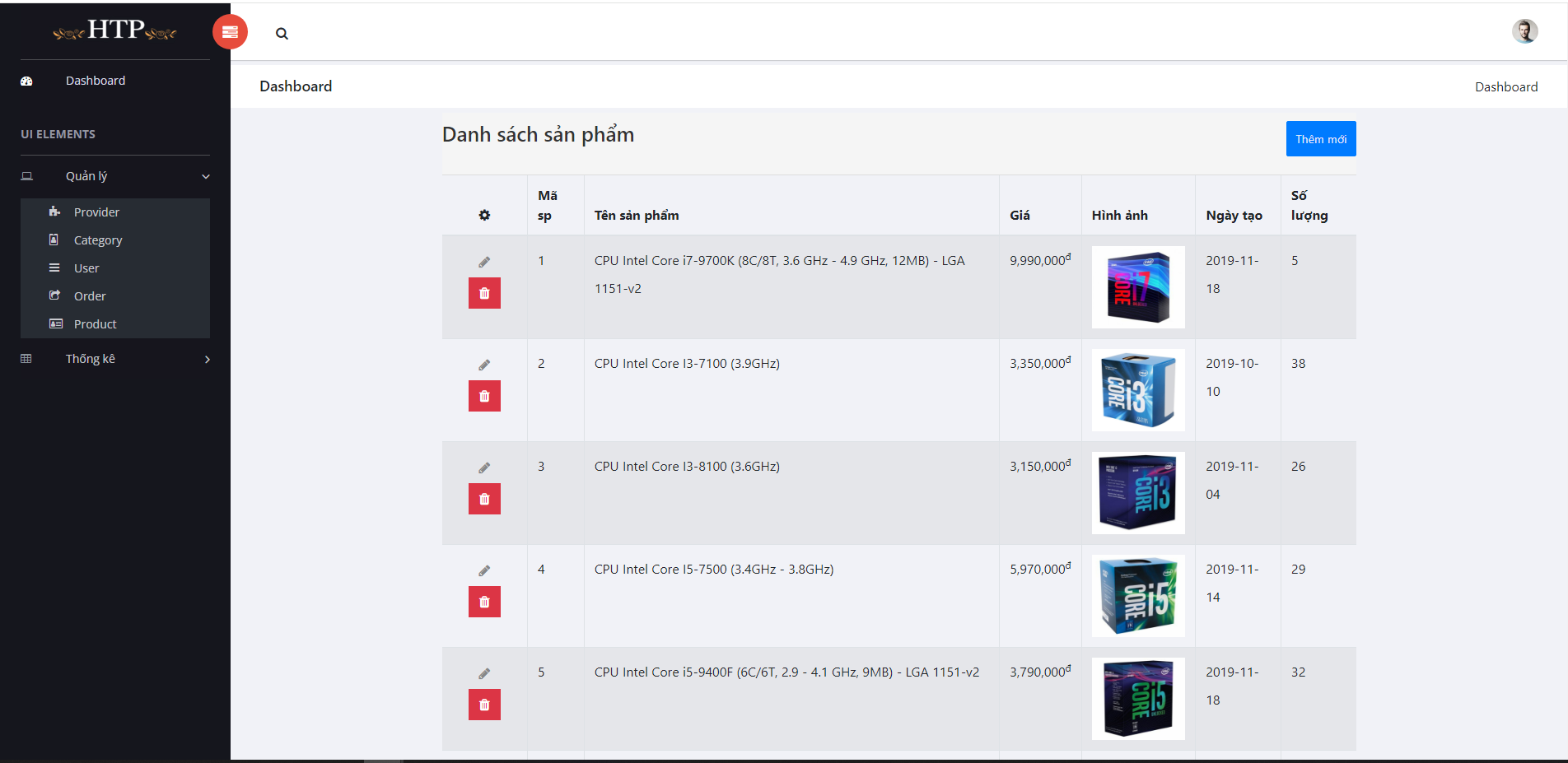Click the price 3,790,000đ
Image resolution: width=1568 pixels, height=763 pixels.
point(1040,671)
